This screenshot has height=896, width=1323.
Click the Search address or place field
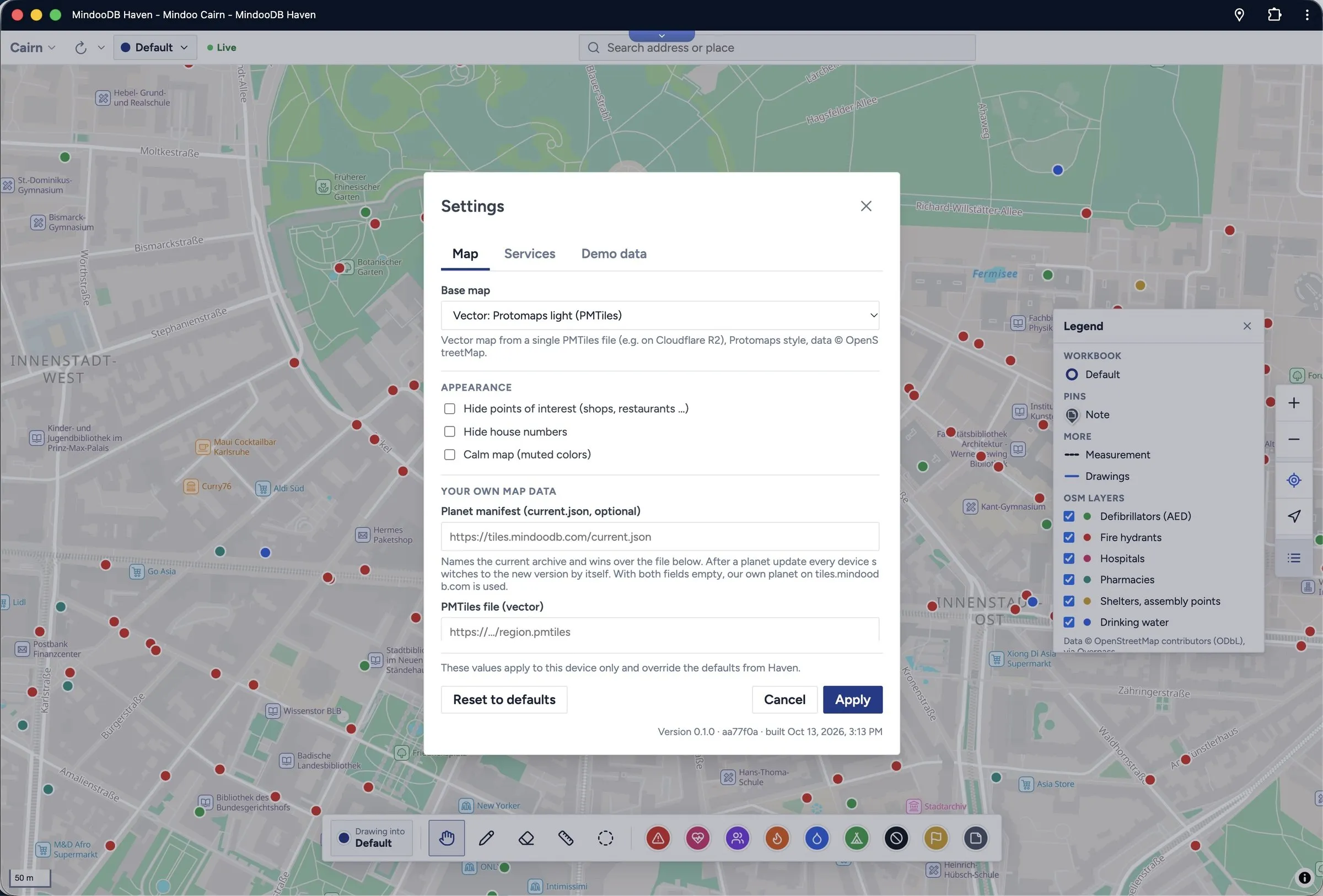(777, 48)
